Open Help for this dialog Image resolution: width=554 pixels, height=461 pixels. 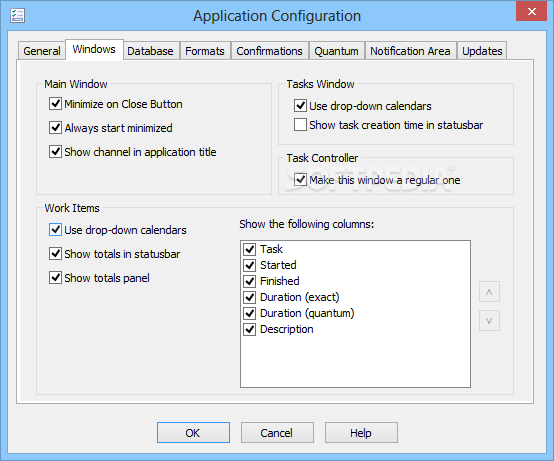[x=361, y=433]
